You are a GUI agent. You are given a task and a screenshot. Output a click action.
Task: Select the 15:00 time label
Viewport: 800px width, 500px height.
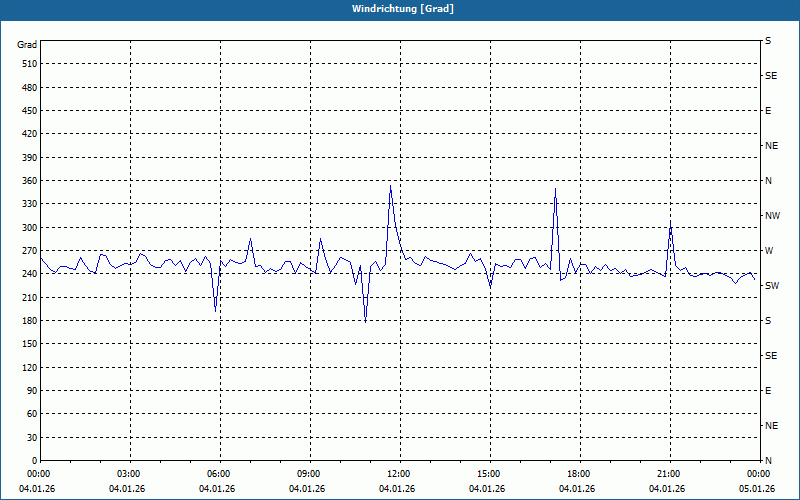point(489,474)
